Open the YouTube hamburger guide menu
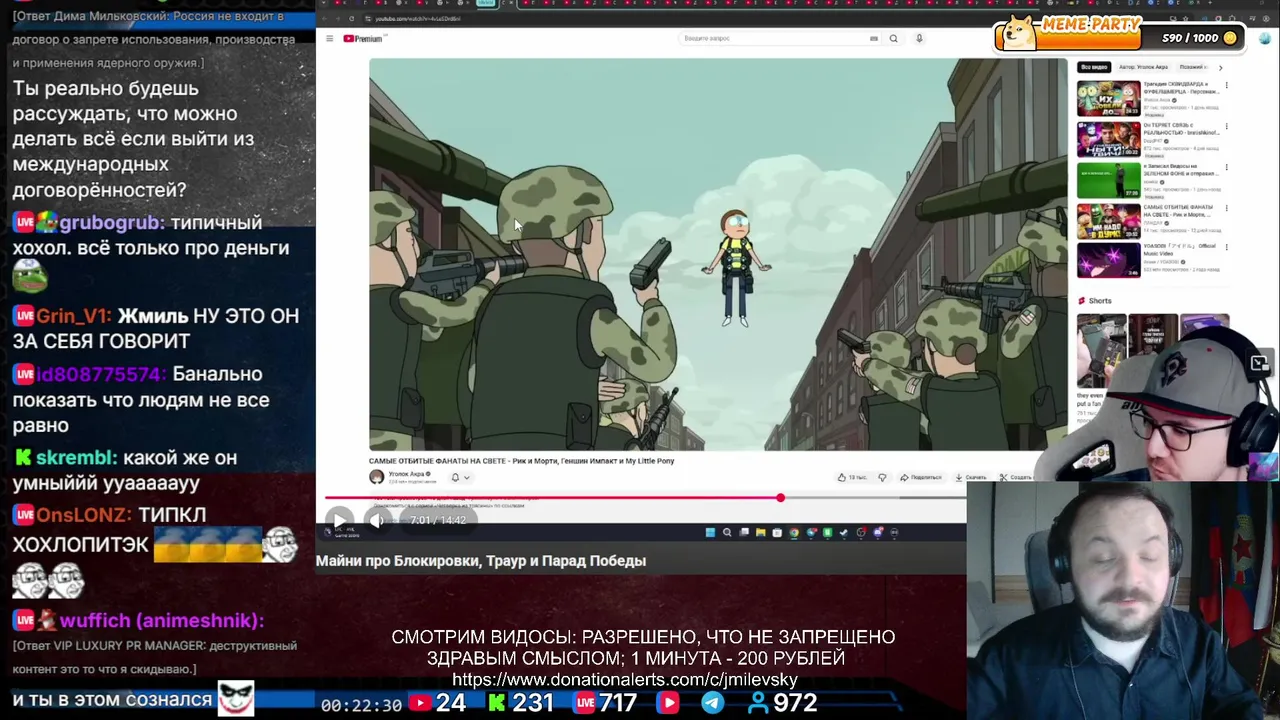The image size is (1280, 720). [329, 38]
